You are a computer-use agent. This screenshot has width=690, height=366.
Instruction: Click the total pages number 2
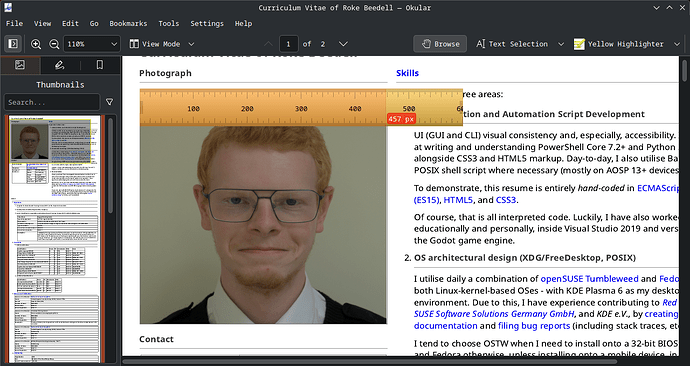click(x=323, y=44)
